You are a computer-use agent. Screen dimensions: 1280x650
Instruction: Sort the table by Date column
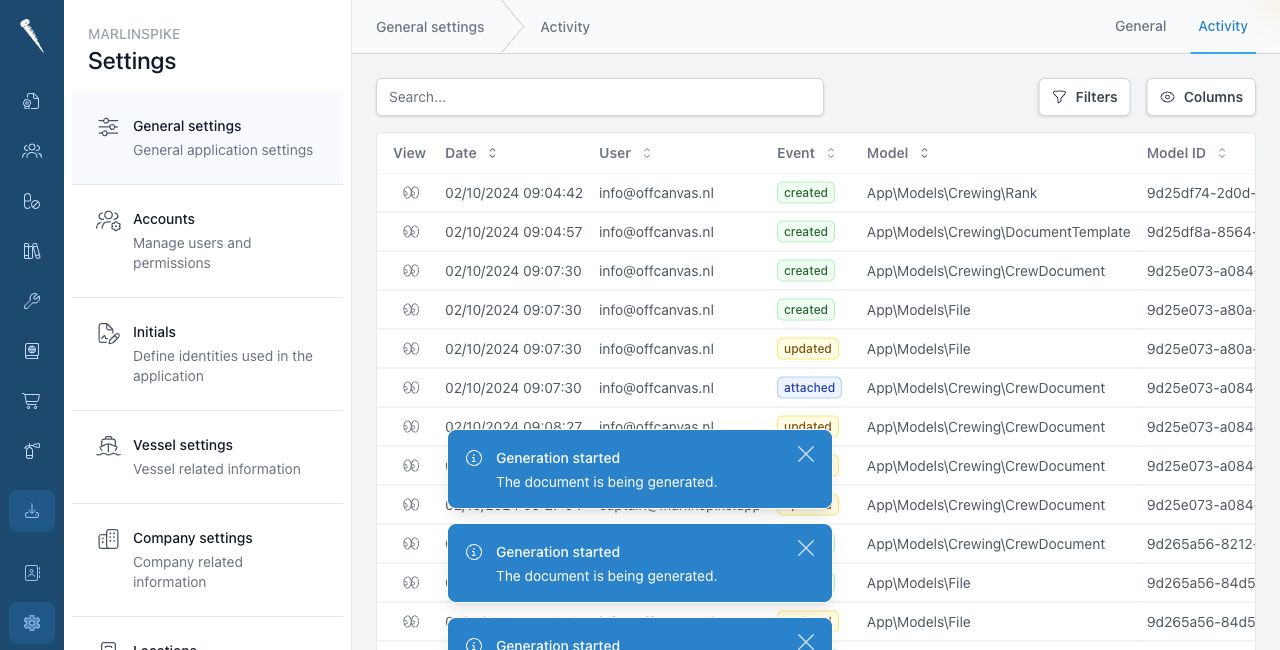click(x=471, y=153)
